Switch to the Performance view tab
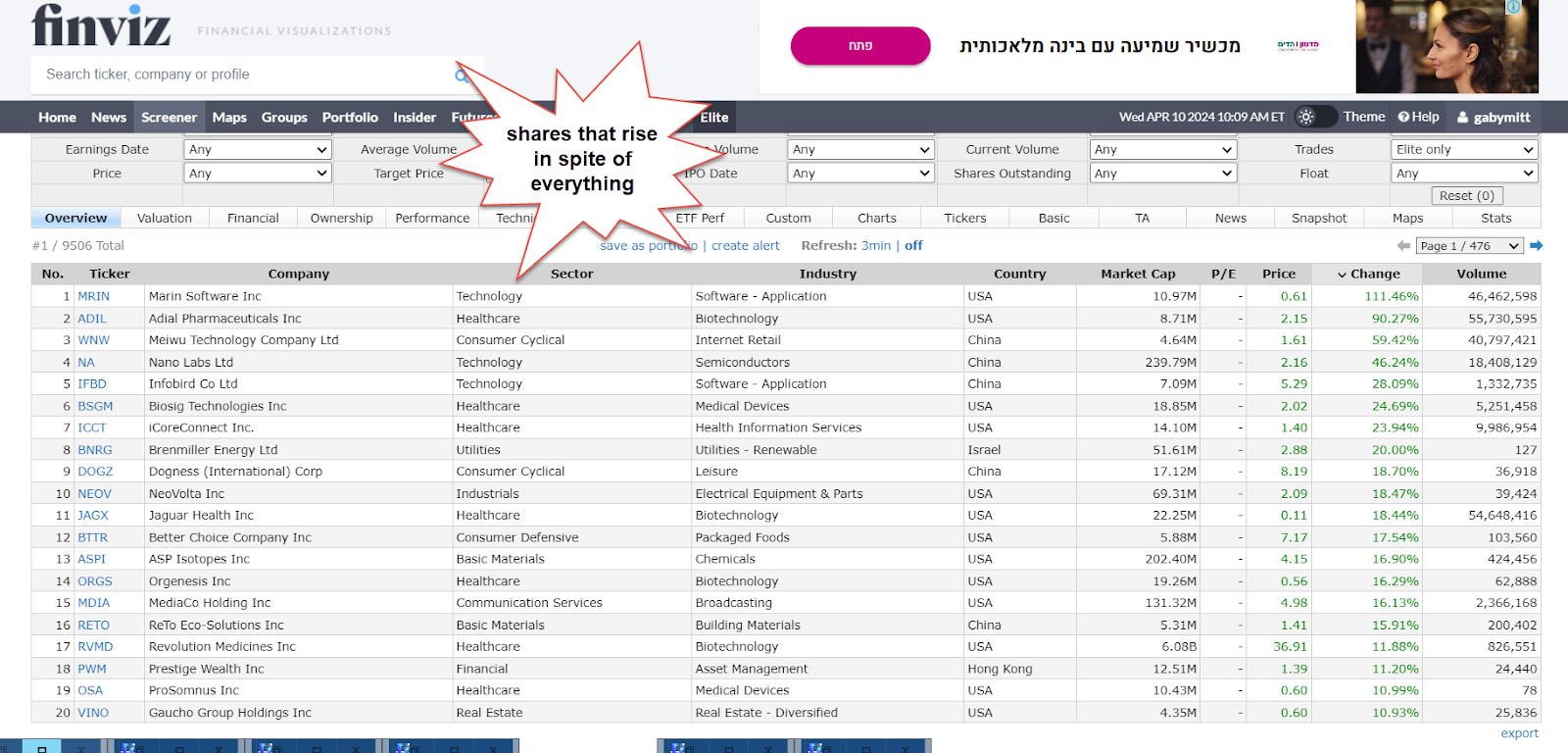Screen dimensions: 1568x753 pyautogui.click(x=432, y=219)
